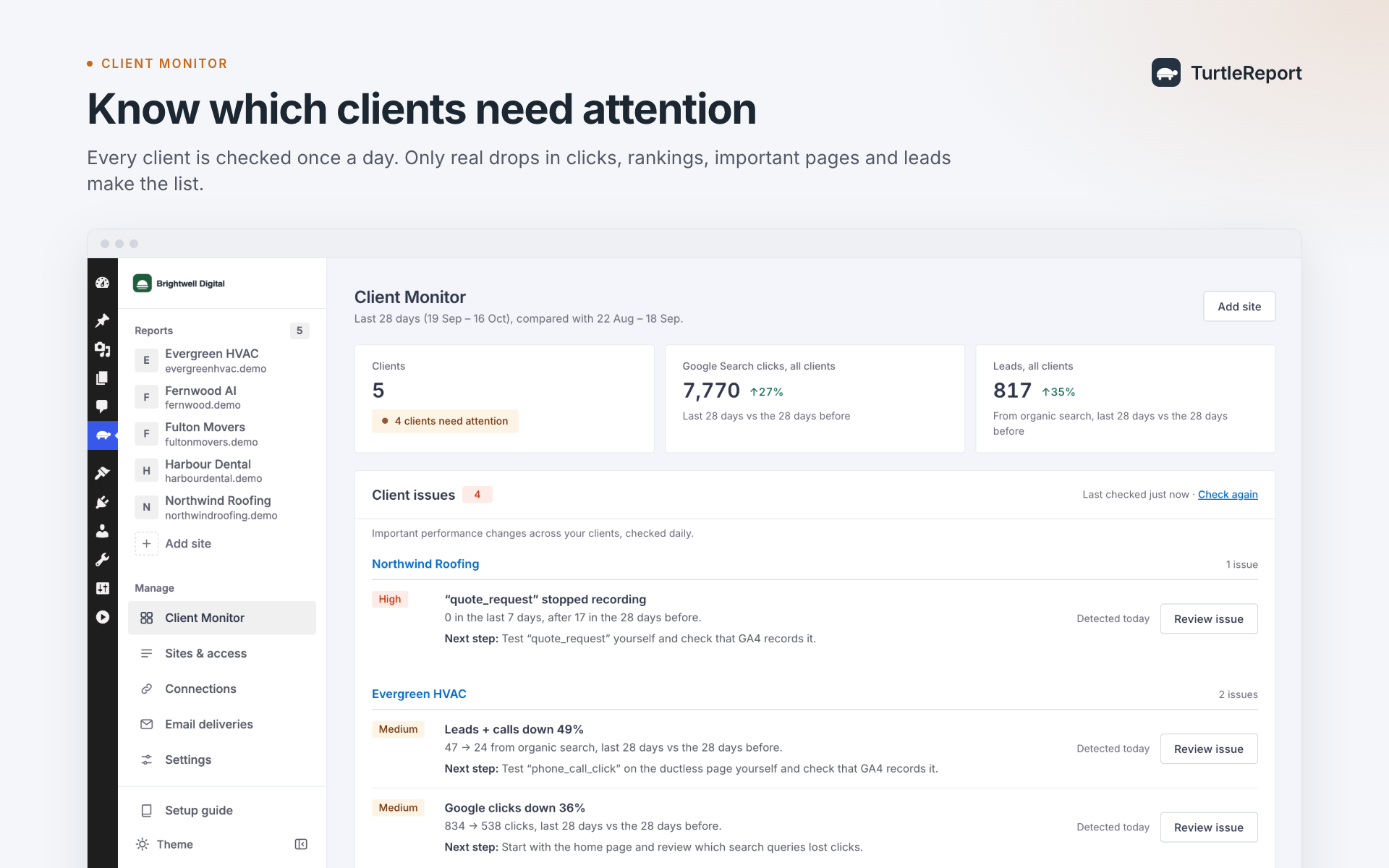This screenshot has height=868, width=1389.
Task: Open Appearance paintbrush icon
Action: pyautogui.click(x=102, y=473)
